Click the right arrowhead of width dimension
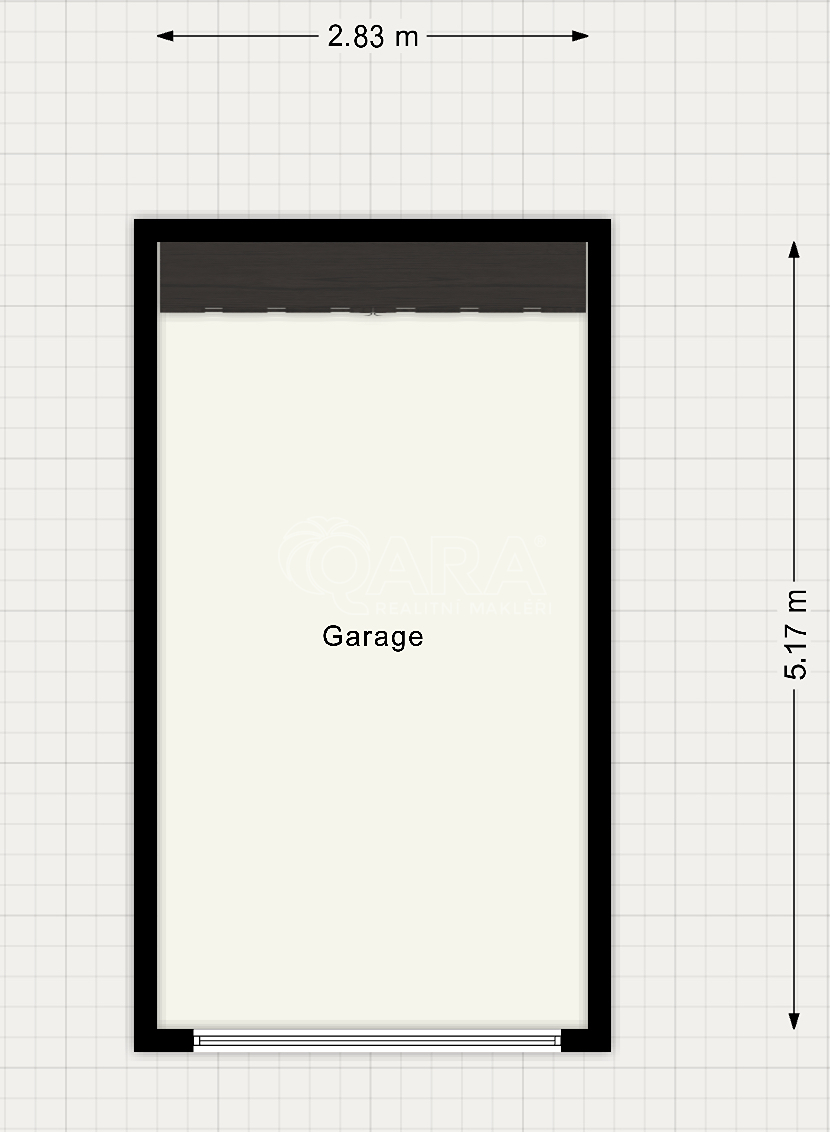The width and height of the screenshot is (830, 1132). pos(580,36)
